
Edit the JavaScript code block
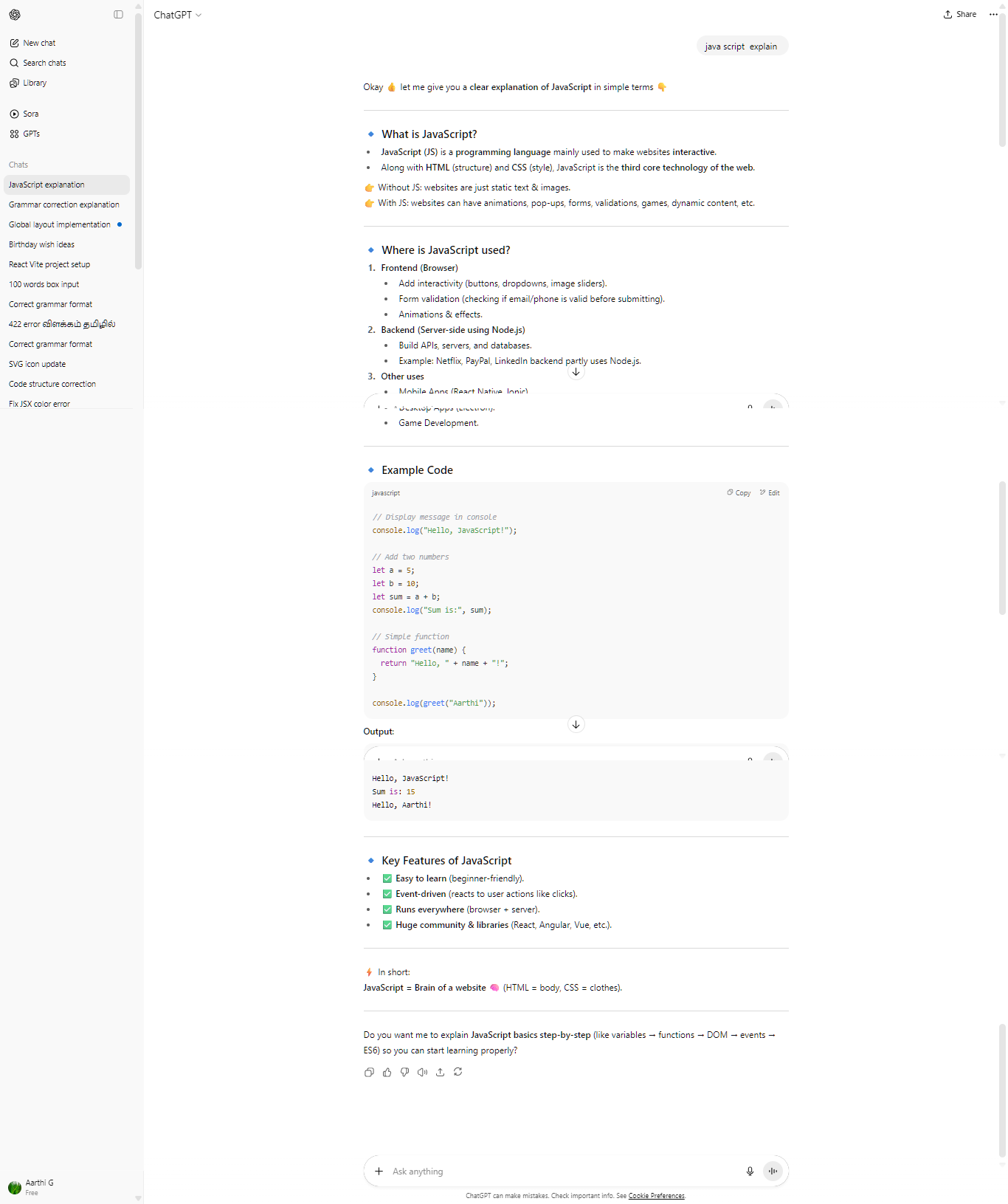click(x=770, y=492)
